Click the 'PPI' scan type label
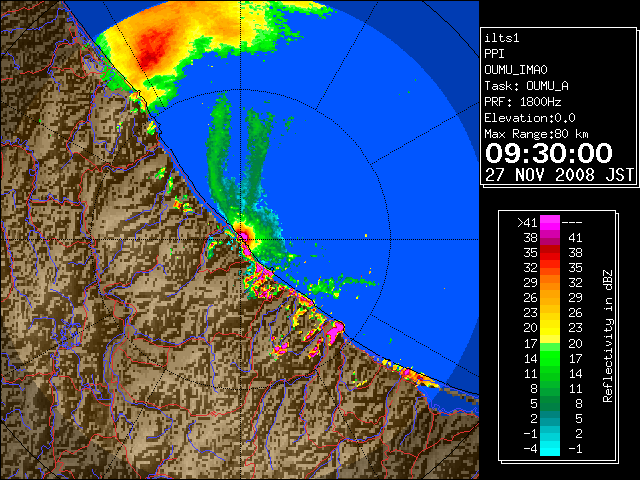The height and width of the screenshot is (480, 640). pyautogui.click(x=494, y=54)
